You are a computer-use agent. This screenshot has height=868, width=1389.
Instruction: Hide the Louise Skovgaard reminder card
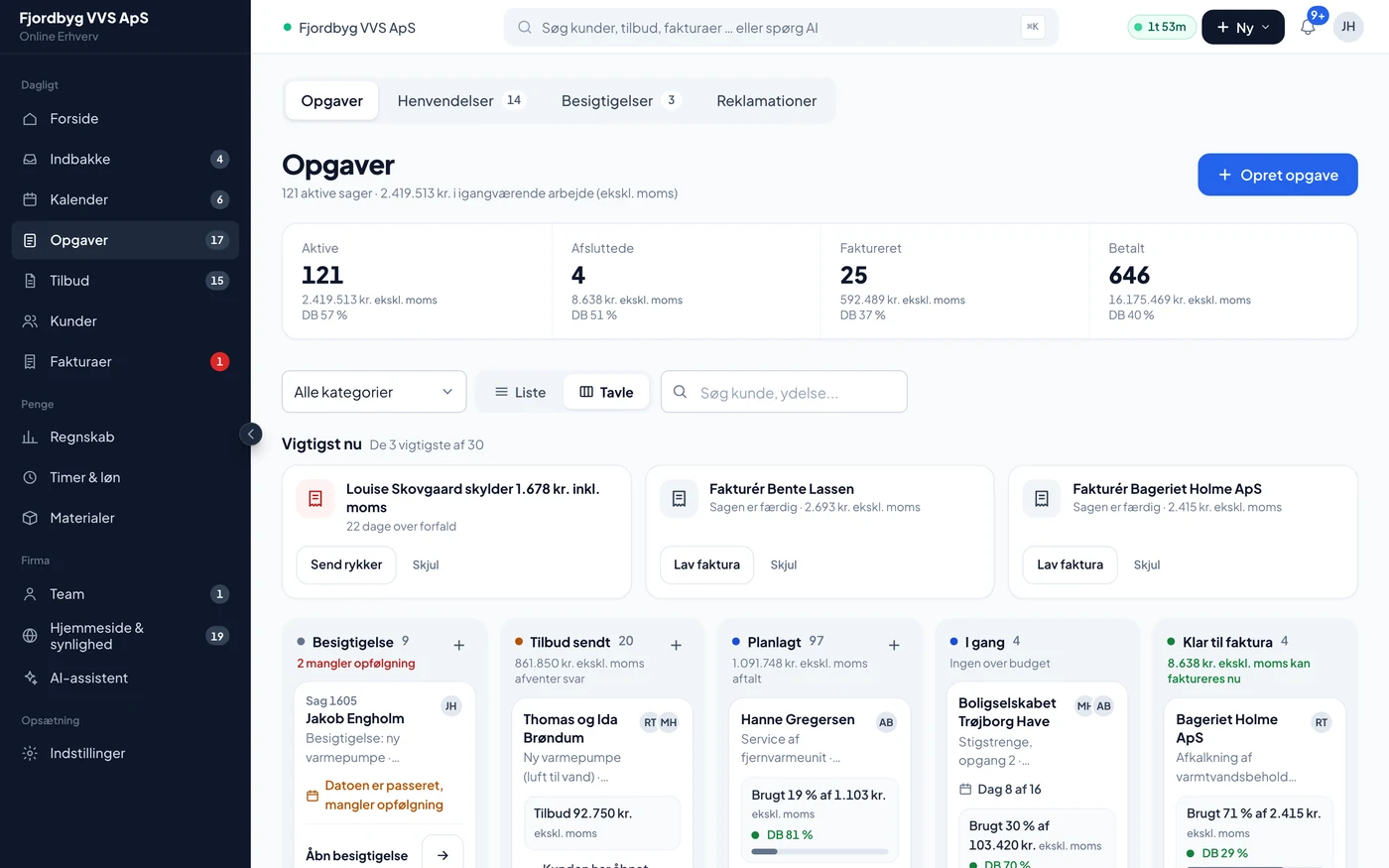426,564
